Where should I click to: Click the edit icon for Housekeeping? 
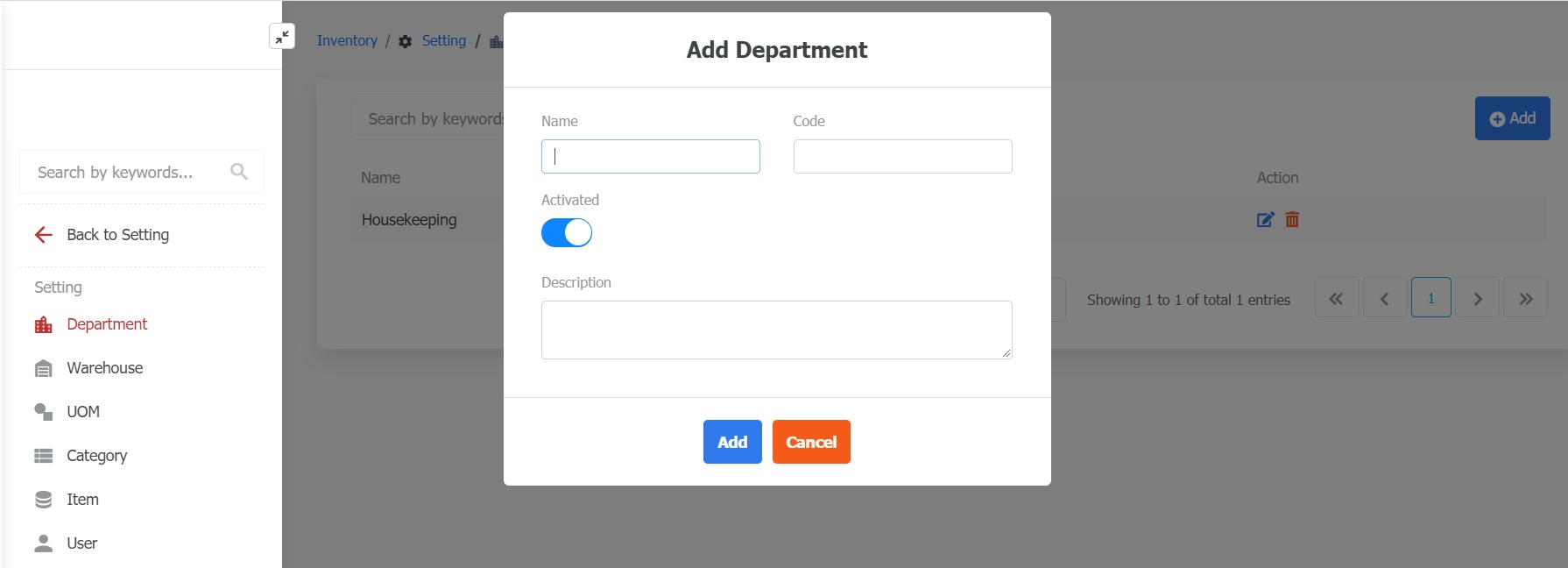pos(1265,220)
